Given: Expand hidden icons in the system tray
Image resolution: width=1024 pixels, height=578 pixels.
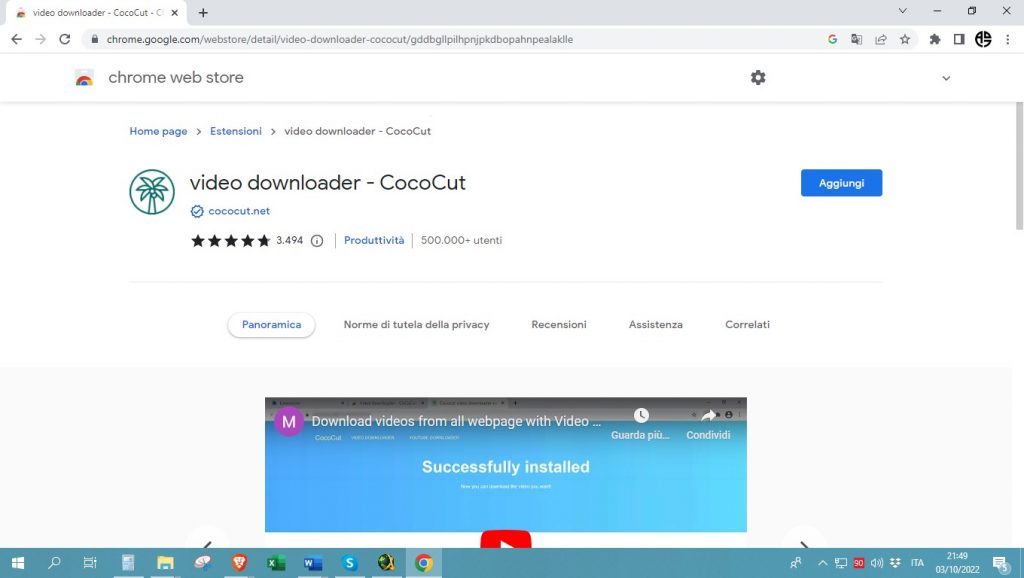Looking at the screenshot, I should (823, 562).
